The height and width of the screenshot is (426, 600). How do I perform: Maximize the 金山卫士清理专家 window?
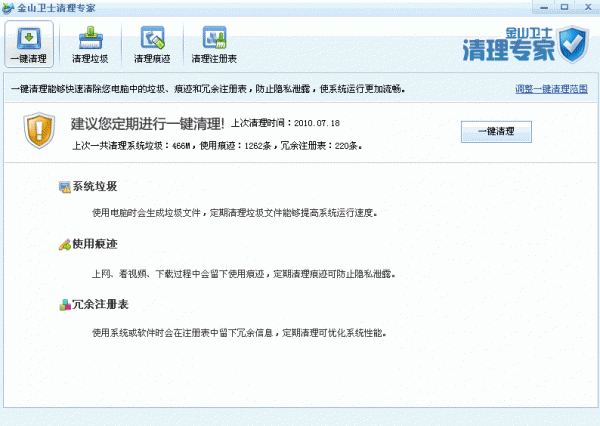click(x=564, y=7)
